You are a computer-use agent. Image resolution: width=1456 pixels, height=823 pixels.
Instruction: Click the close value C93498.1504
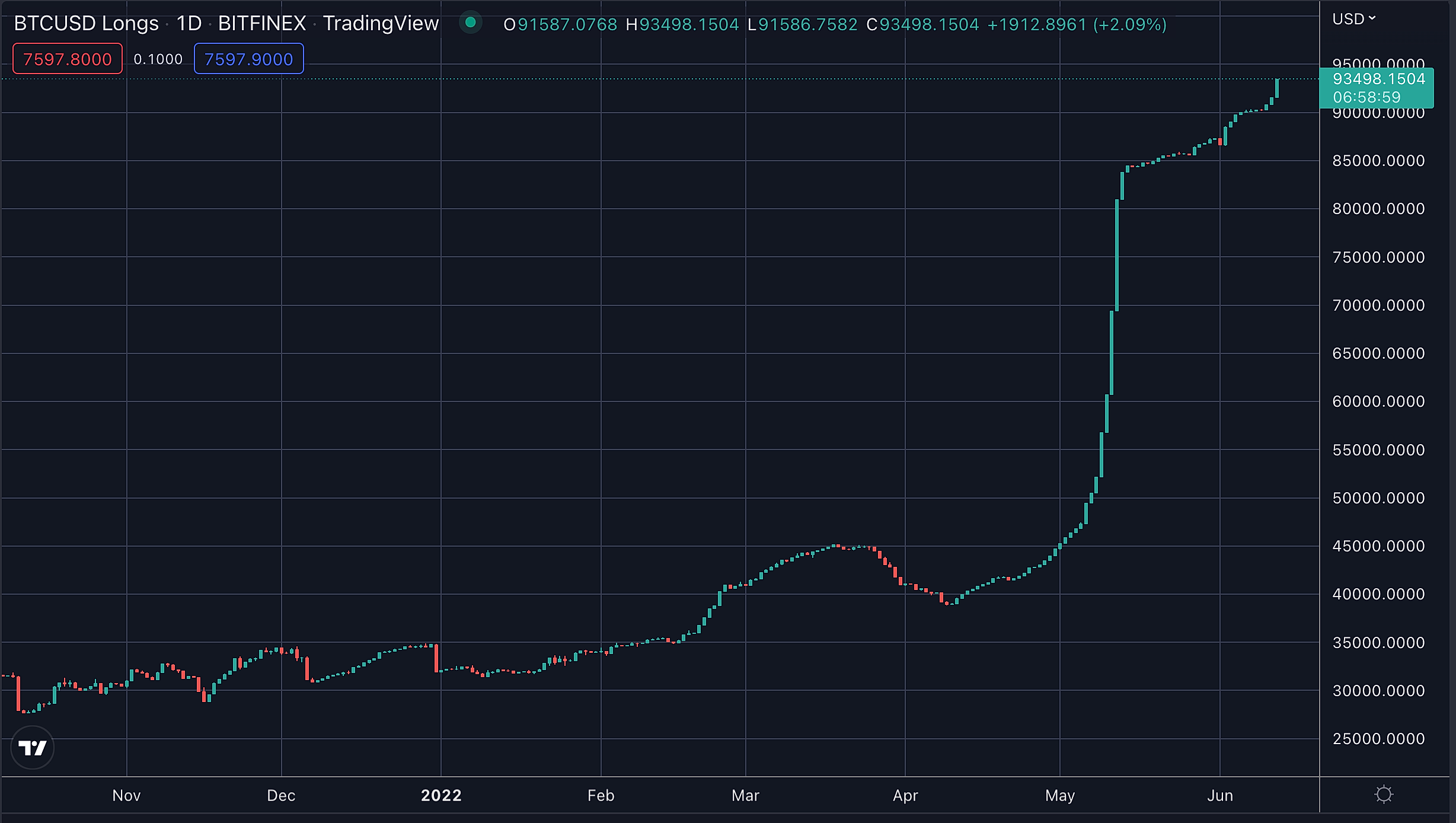pyautogui.click(x=923, y=24)
